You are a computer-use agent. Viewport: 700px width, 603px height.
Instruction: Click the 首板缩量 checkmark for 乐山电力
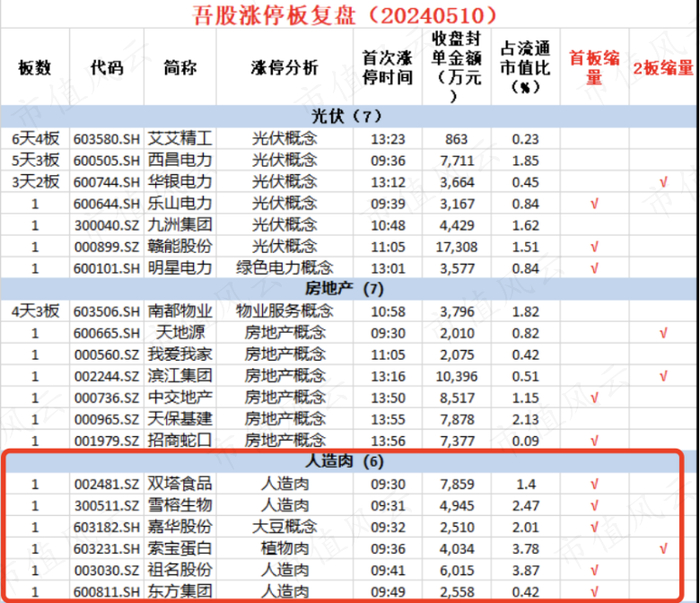(x=594, y=204)
